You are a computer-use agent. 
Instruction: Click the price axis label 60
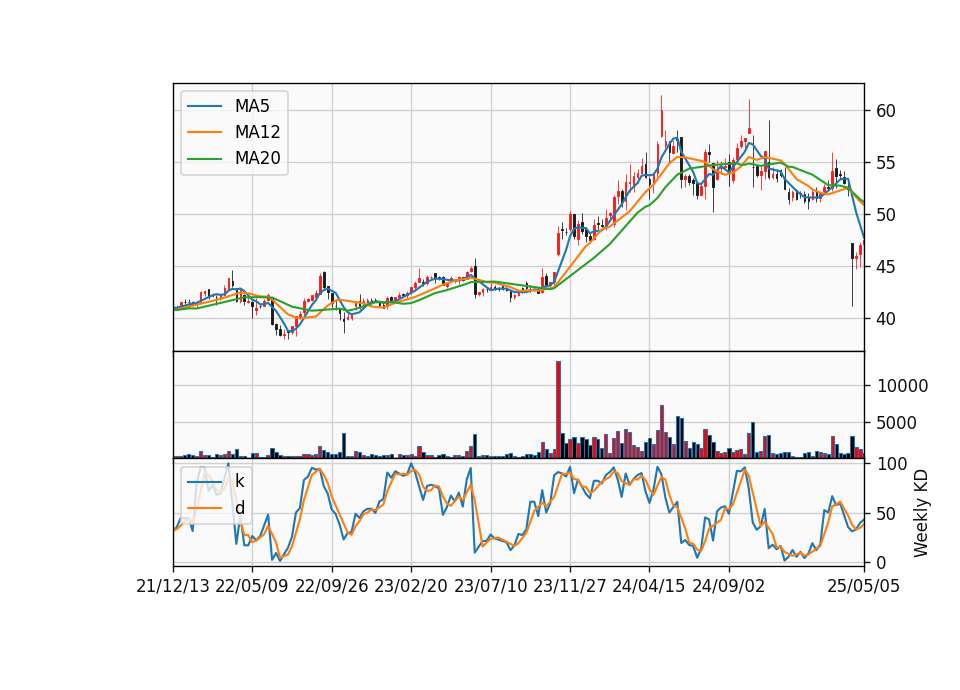click(x=886, y=111)
